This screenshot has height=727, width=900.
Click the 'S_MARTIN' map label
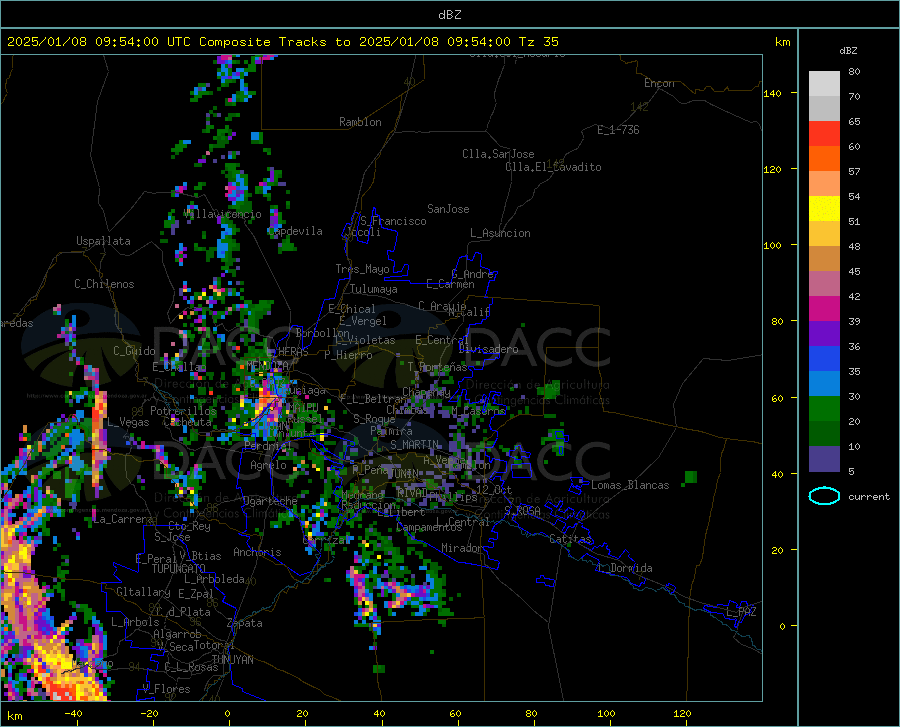[x=414, y=445]
